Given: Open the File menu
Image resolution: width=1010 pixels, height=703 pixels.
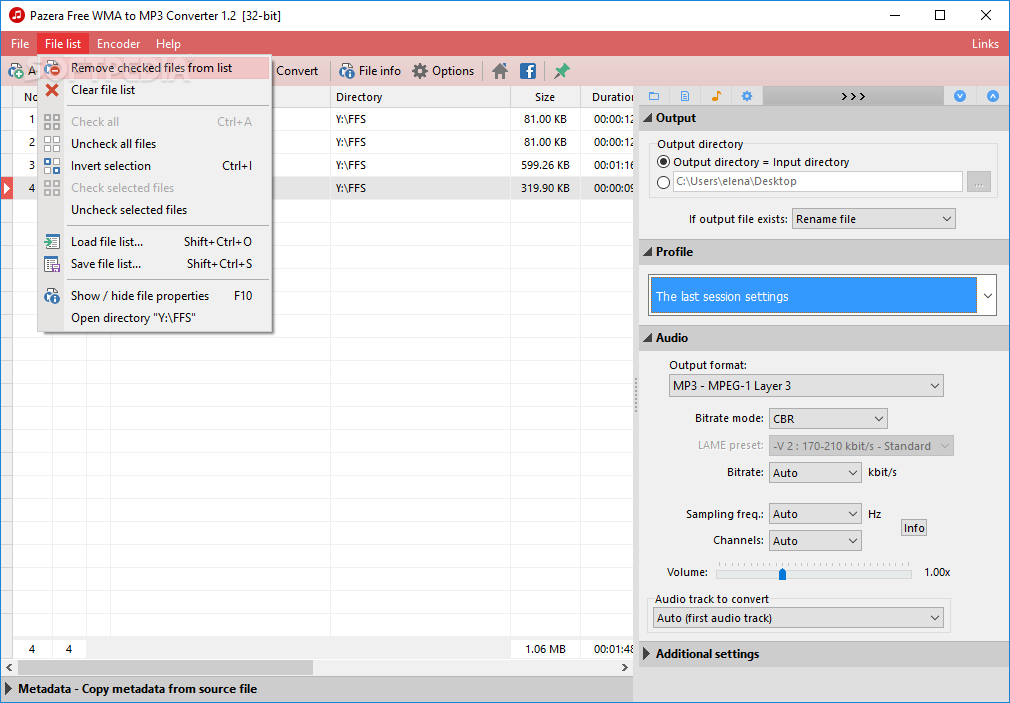Looking at the screenshot, I should (20, 44).
